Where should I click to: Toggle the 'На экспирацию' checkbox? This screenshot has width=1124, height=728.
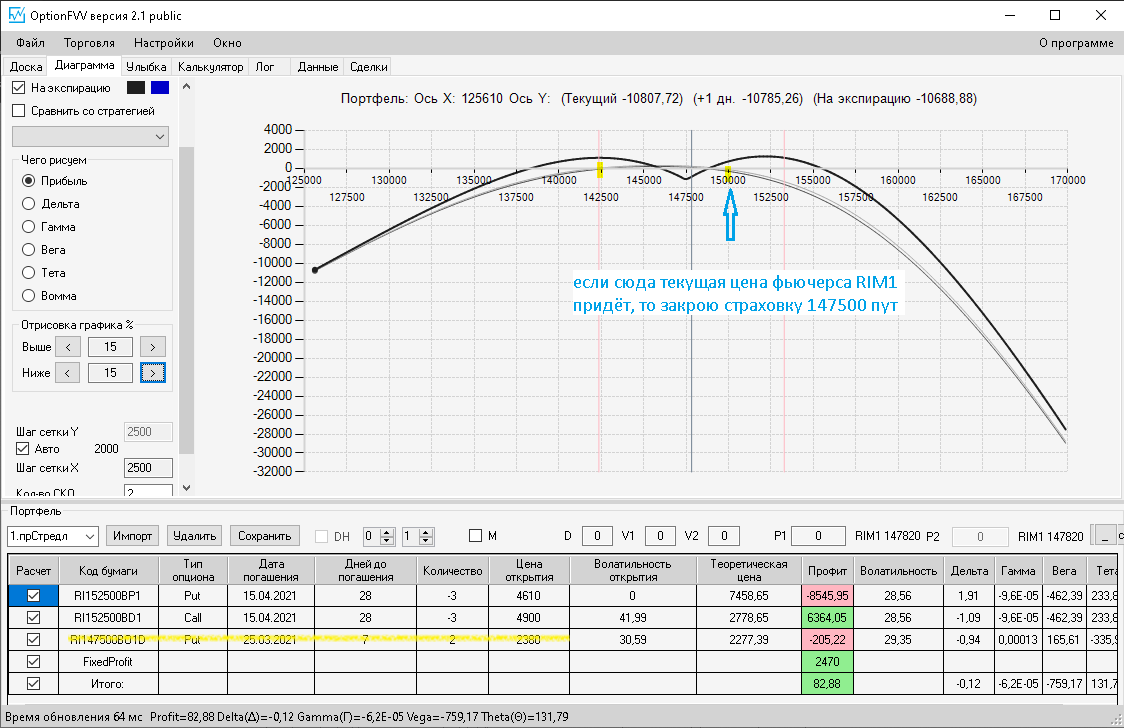(19, 88)
